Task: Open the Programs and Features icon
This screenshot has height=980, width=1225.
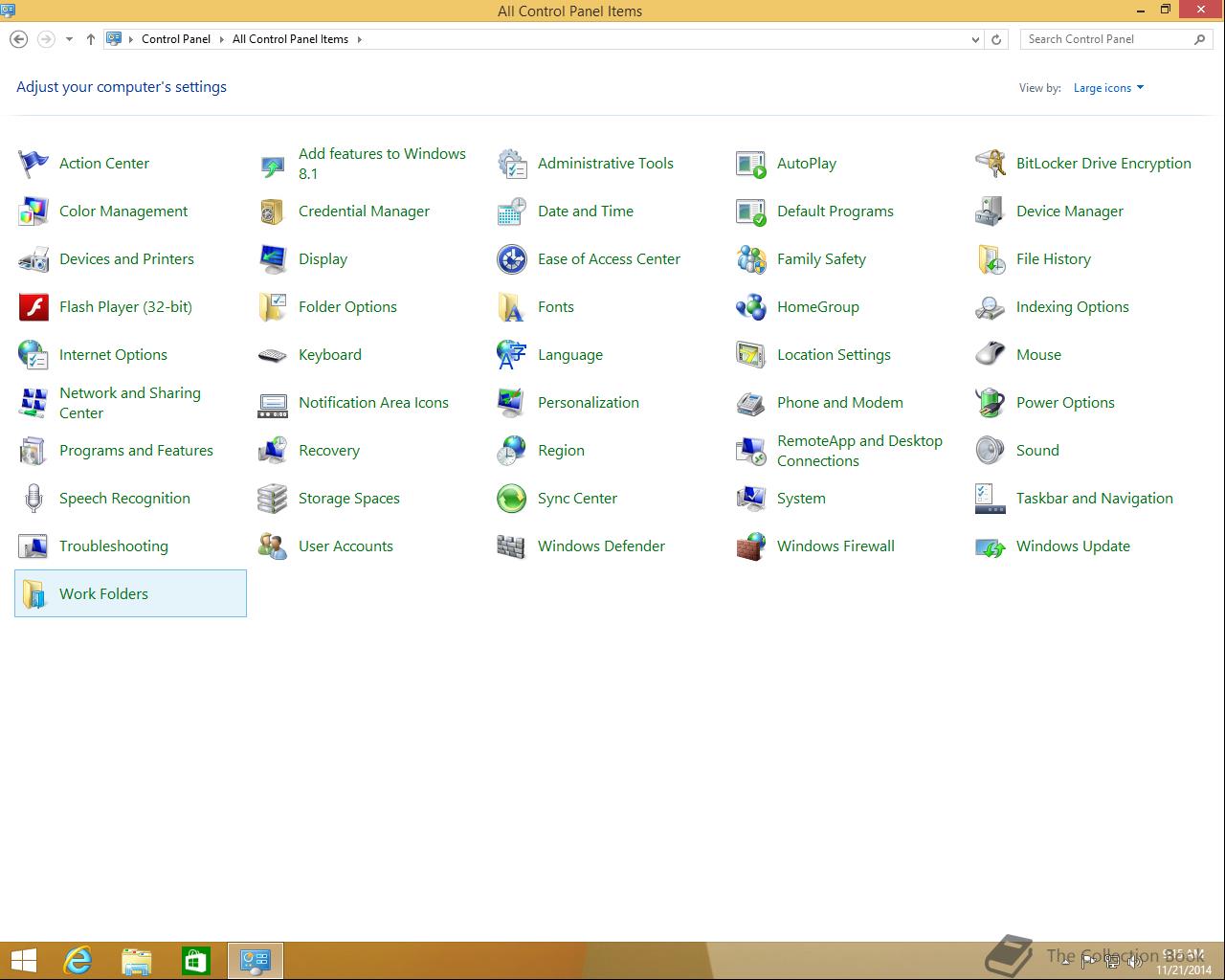Action: tap(33, 451)
